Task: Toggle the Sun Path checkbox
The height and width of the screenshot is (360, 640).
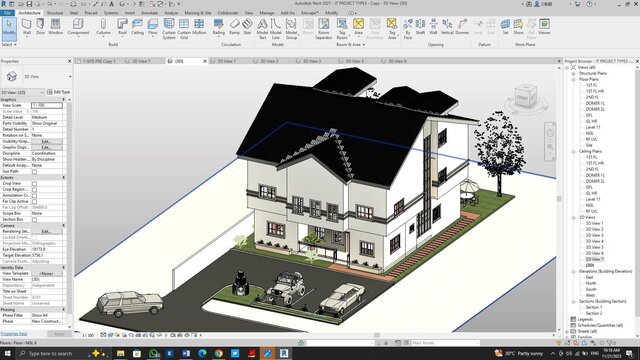Action: (x=35, y=172)
